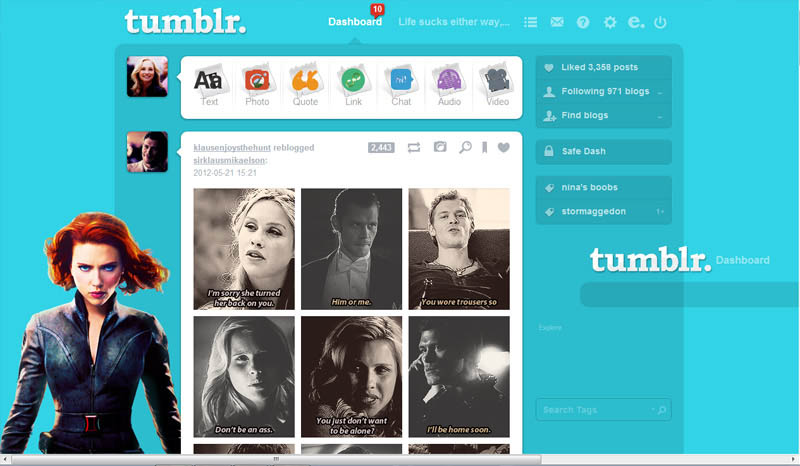Click the post timestamp 2012-05-21 15:21
Viewport: 800px width, 466px height.
pyautogui.click(x=225, y=173)
